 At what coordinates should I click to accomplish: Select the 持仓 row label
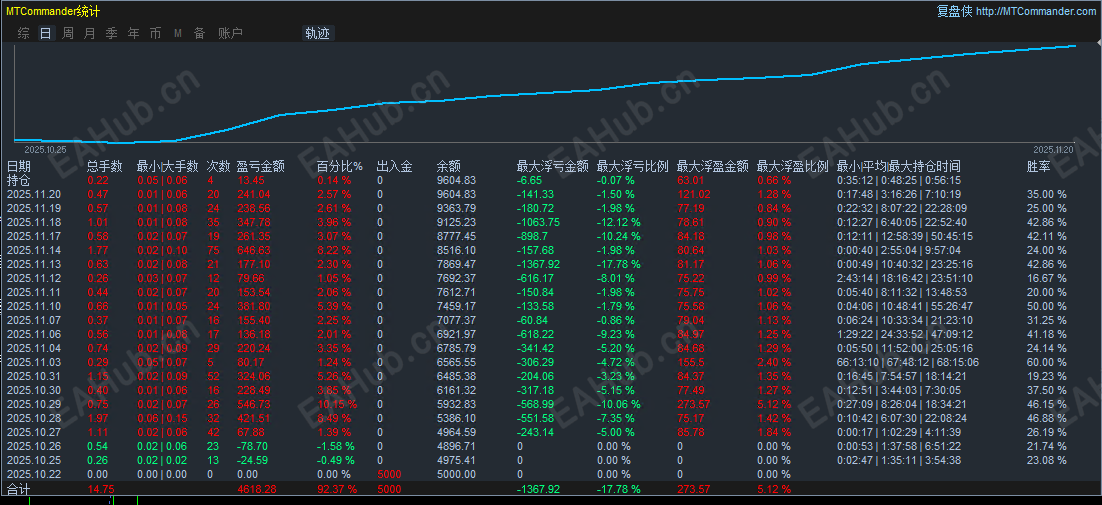coord(19,180)
